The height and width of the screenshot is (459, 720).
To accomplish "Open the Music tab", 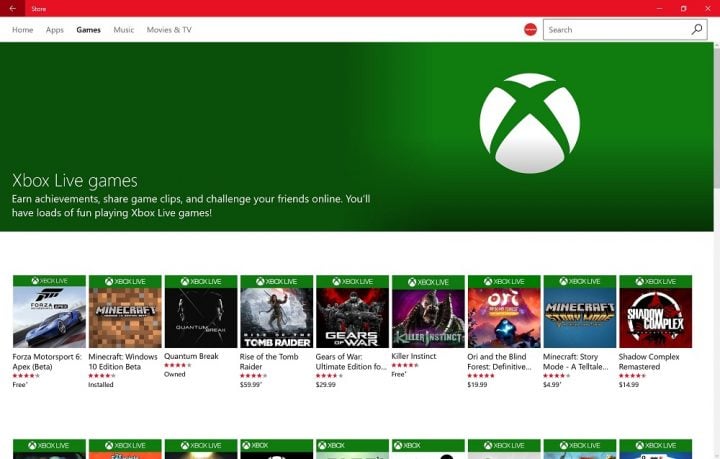I will click(124, 29).
